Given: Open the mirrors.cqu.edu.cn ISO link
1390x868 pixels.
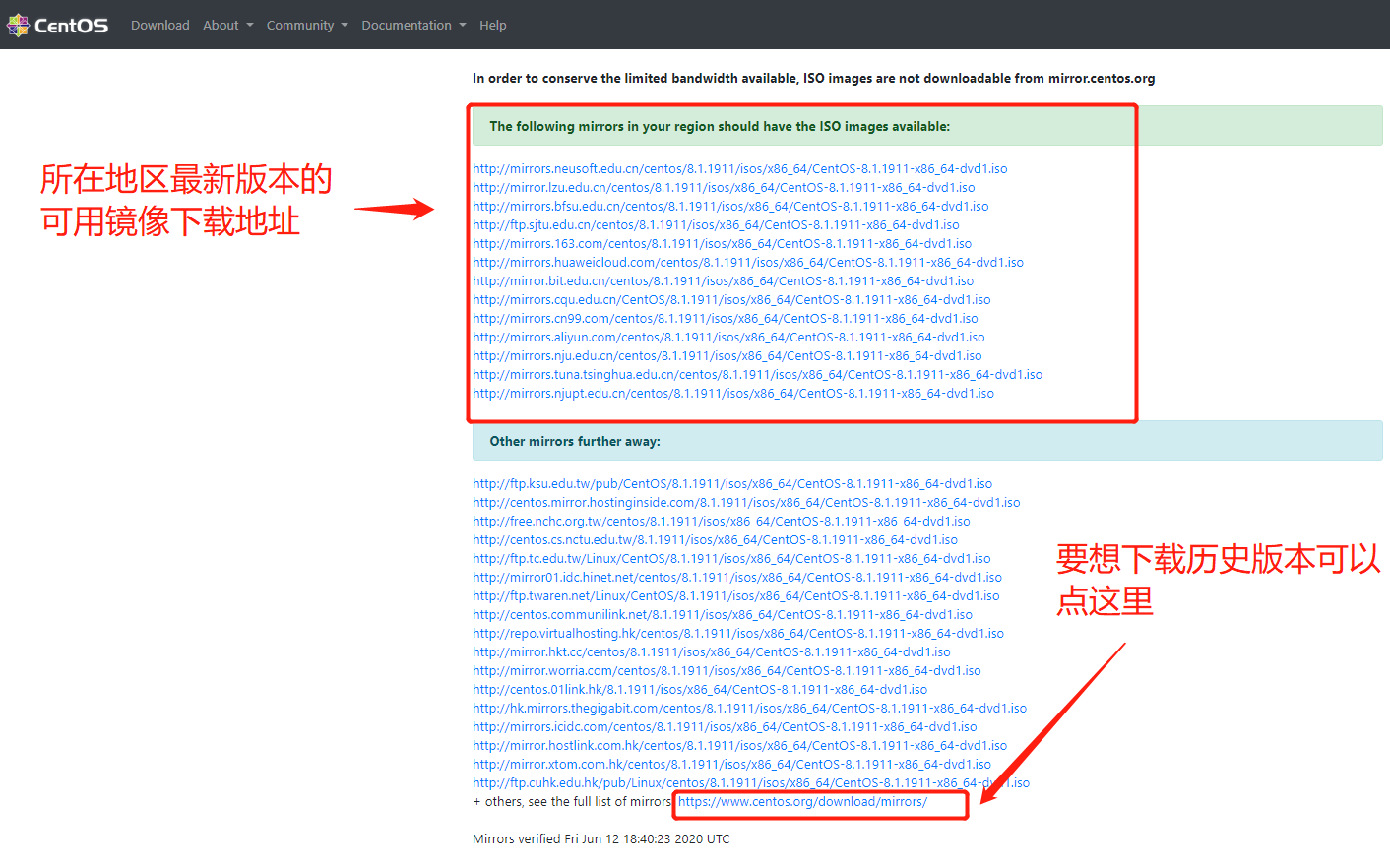Looking at the screenshot, I should (731, 300).
